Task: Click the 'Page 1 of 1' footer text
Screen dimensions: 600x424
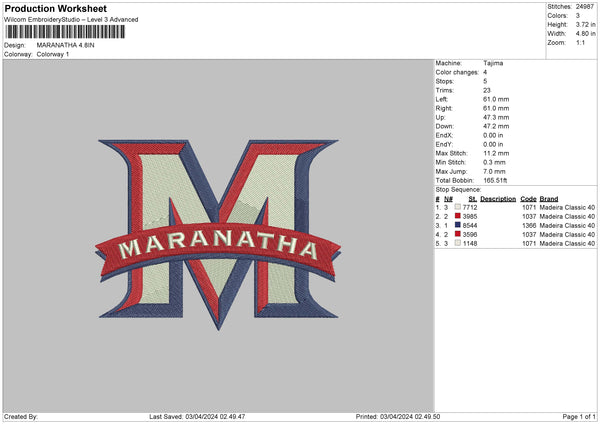Action: 579,416
